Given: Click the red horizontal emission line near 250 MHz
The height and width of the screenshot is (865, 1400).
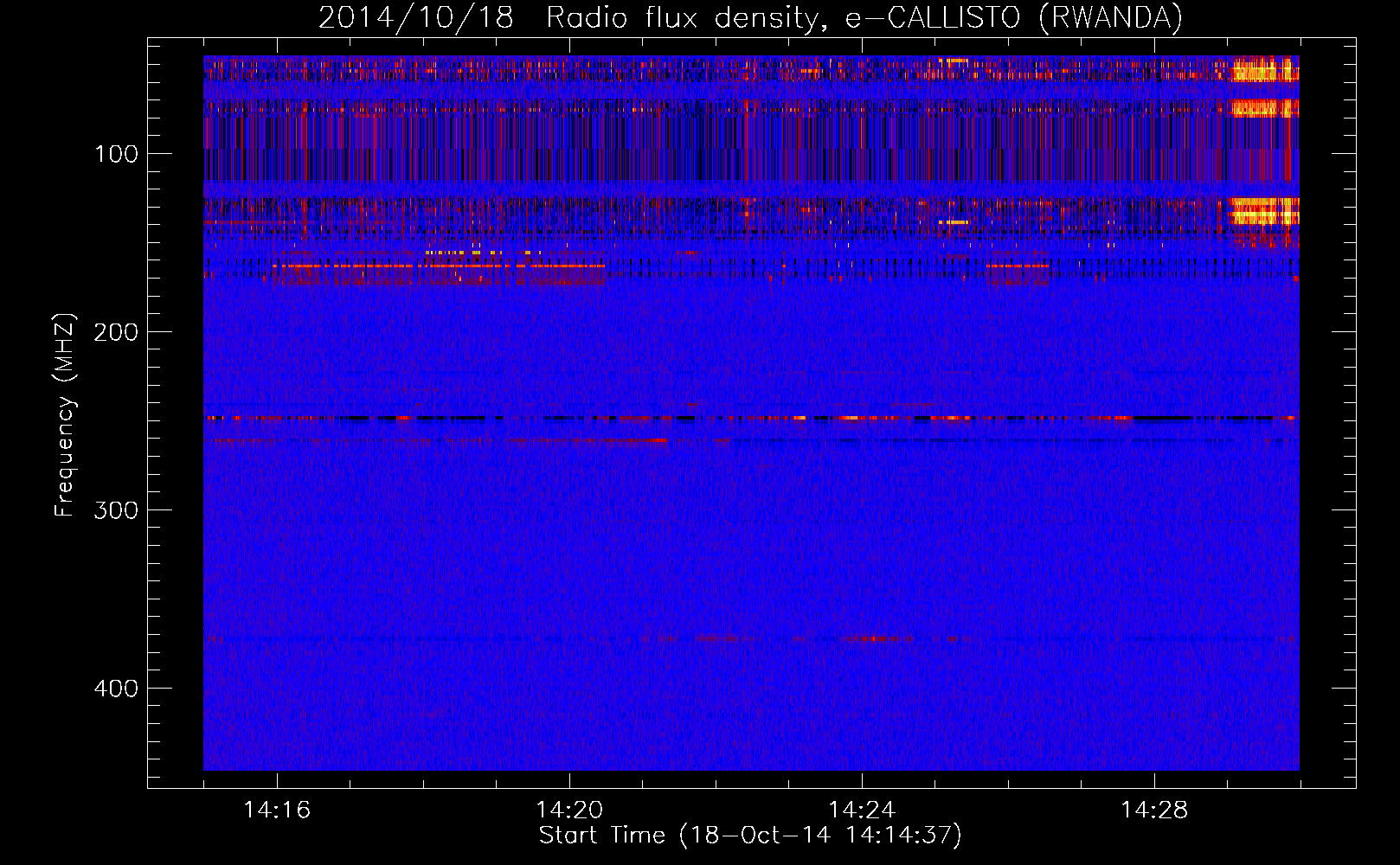Looking at the screenshot, I should [x=750, y=418].
